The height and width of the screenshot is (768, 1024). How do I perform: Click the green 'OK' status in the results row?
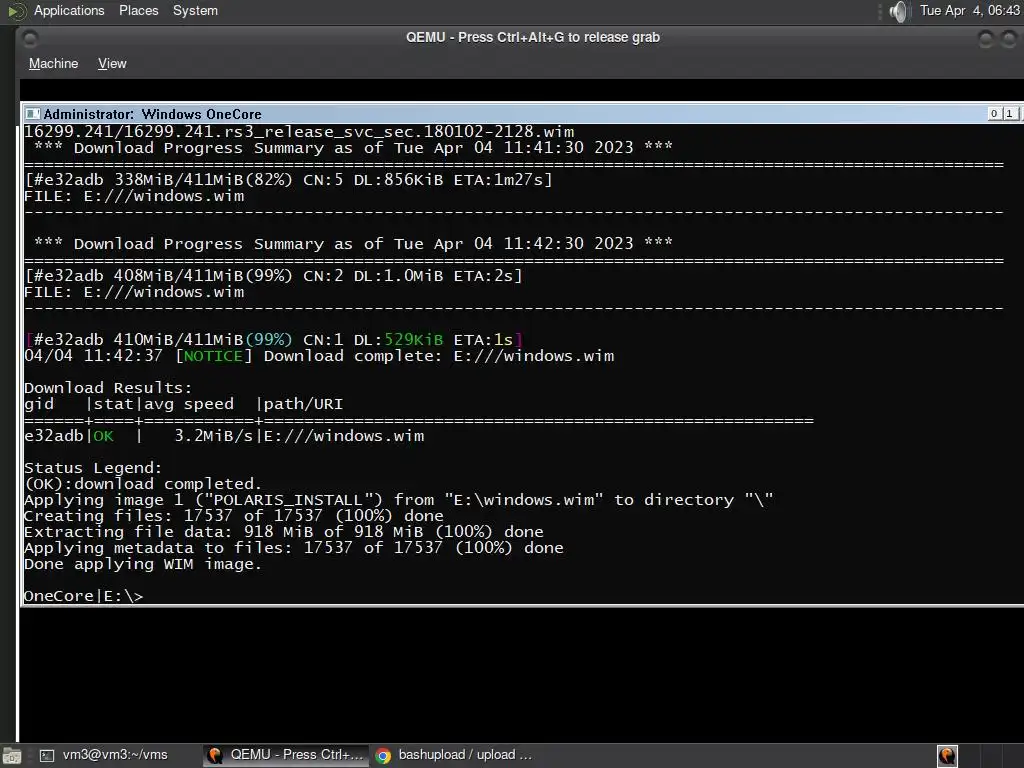(103, 436)
